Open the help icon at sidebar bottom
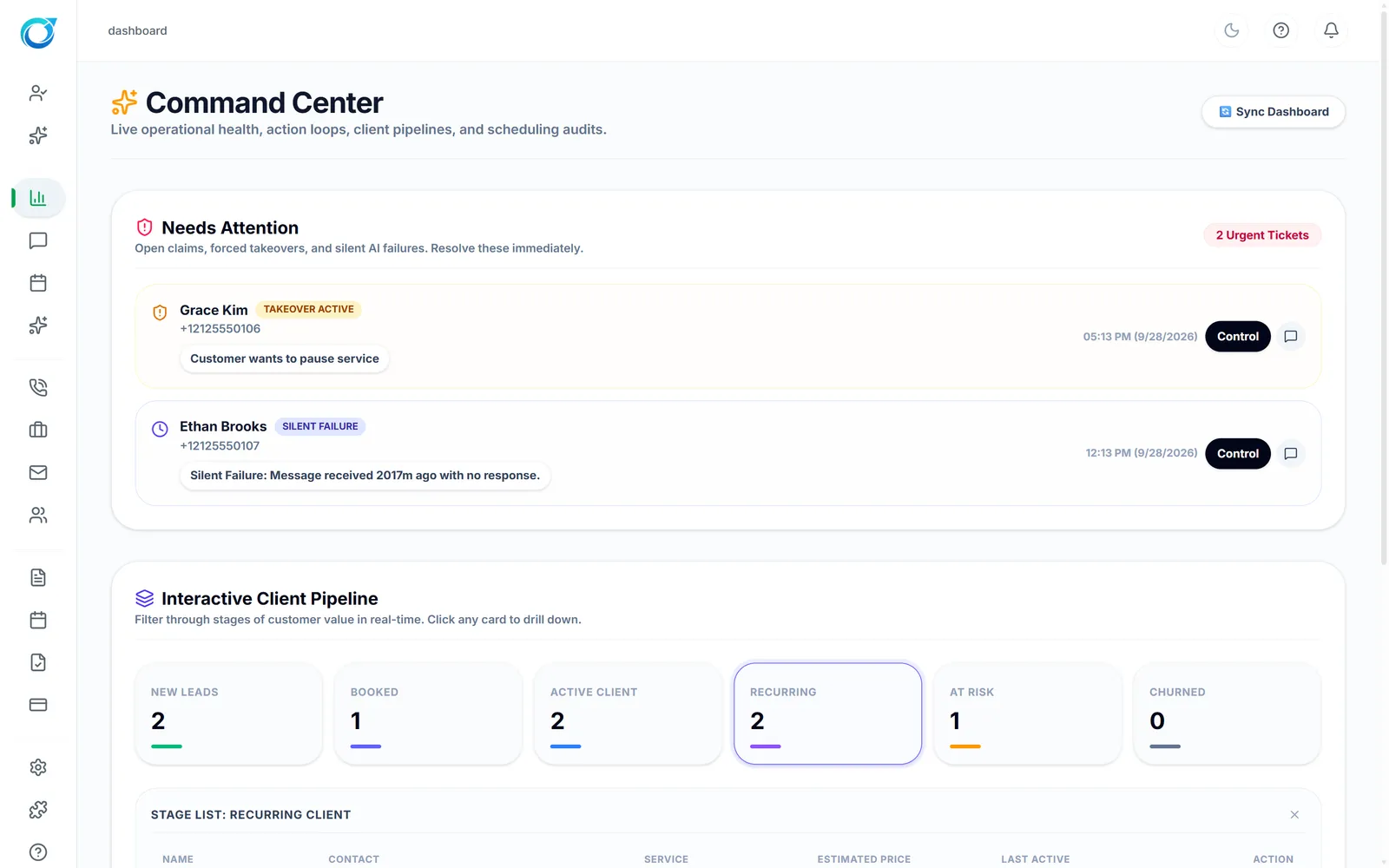This screenshot has width=1389, height=868. pyautogui.click(x=38, y=852)
